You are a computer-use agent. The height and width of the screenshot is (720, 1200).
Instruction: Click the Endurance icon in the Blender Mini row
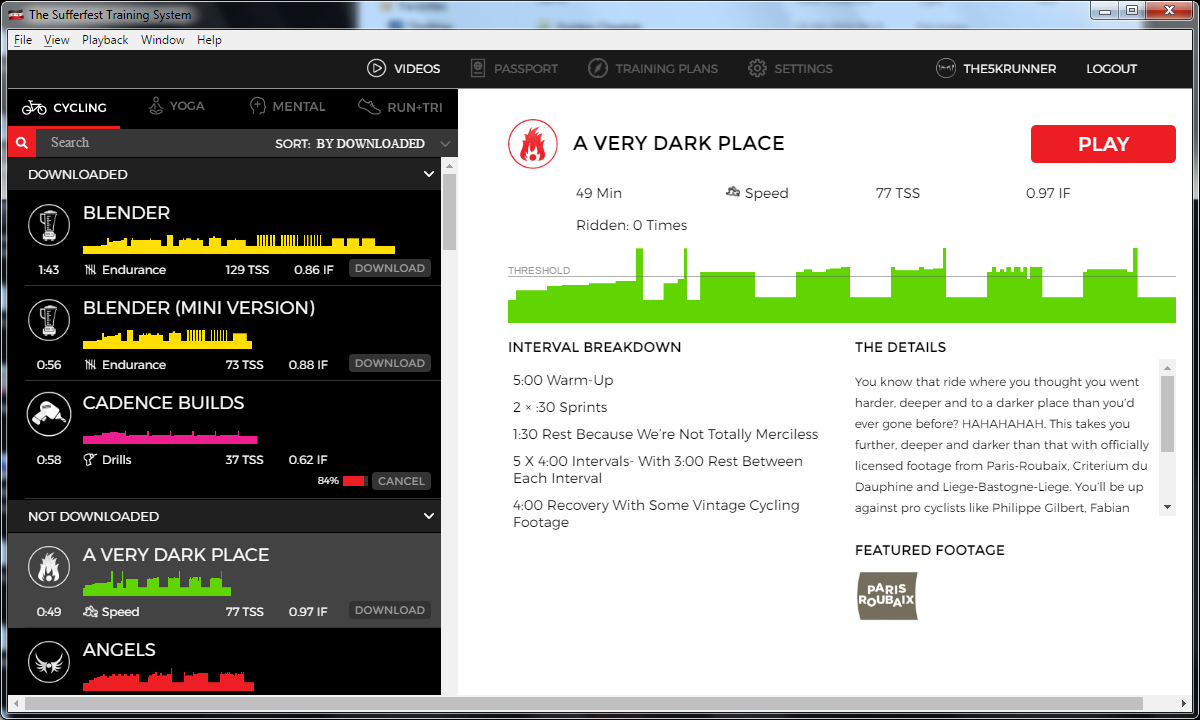pyautogui.click(x=91, y=365)
